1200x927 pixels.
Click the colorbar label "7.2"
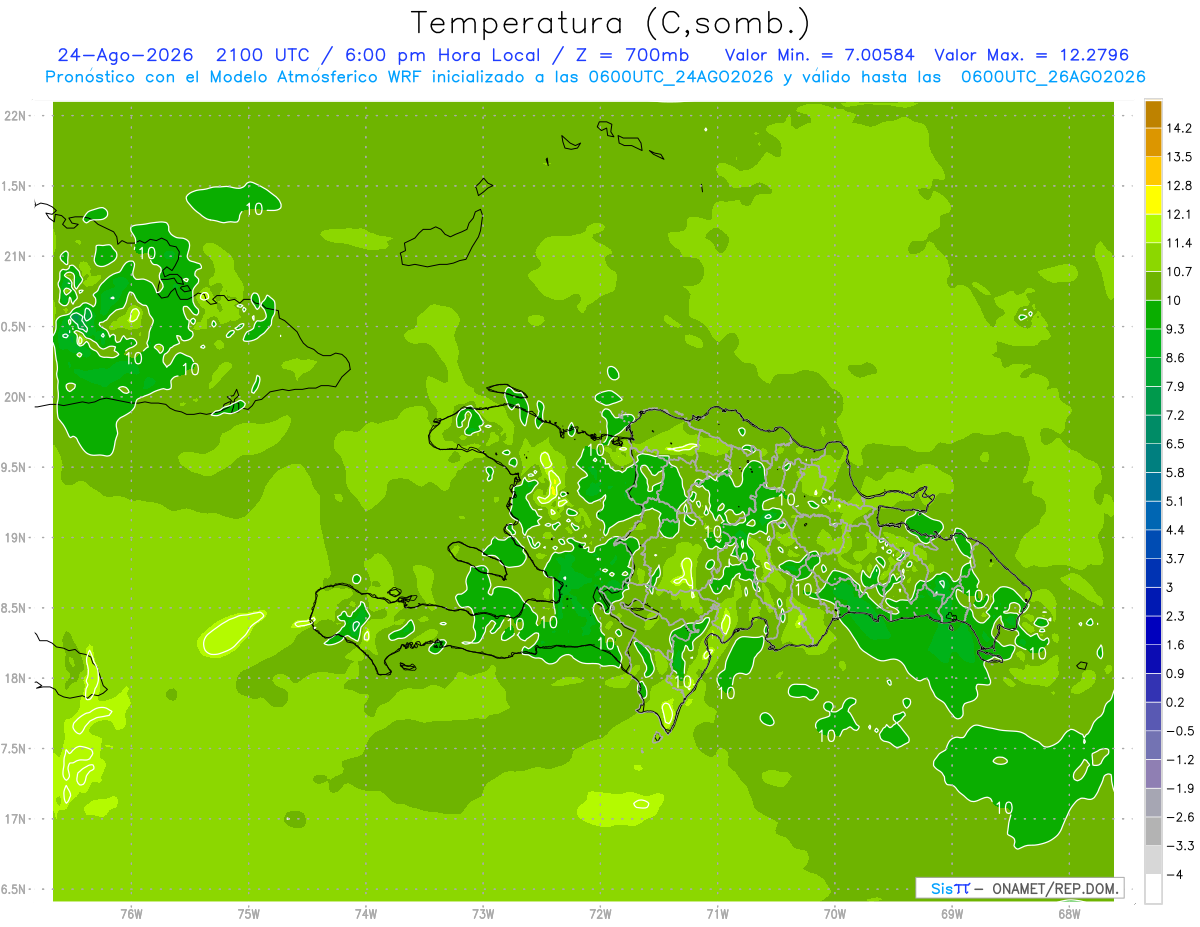coord(1176,415)
